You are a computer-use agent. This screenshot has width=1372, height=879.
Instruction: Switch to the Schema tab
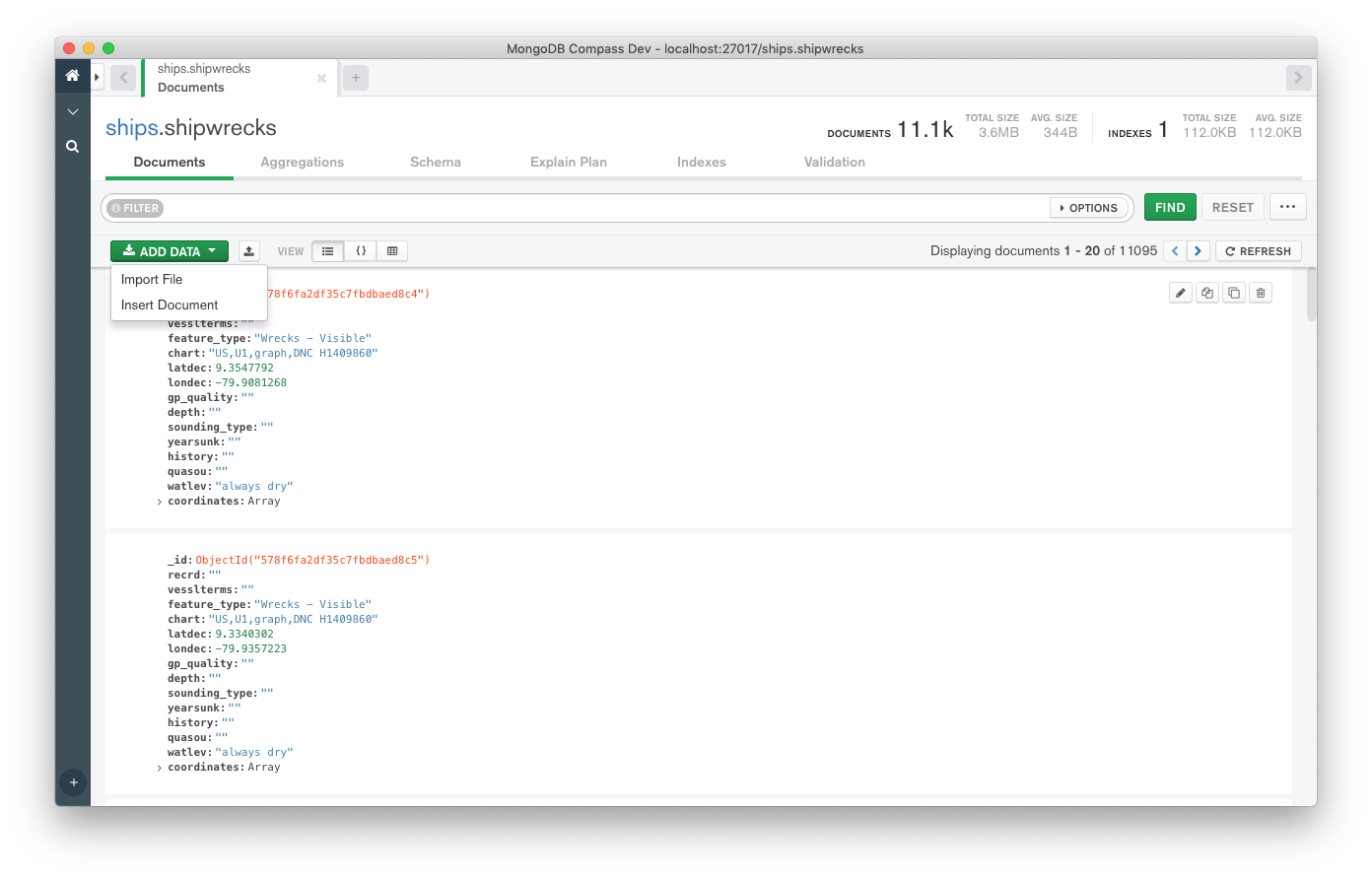coord(436,163)
